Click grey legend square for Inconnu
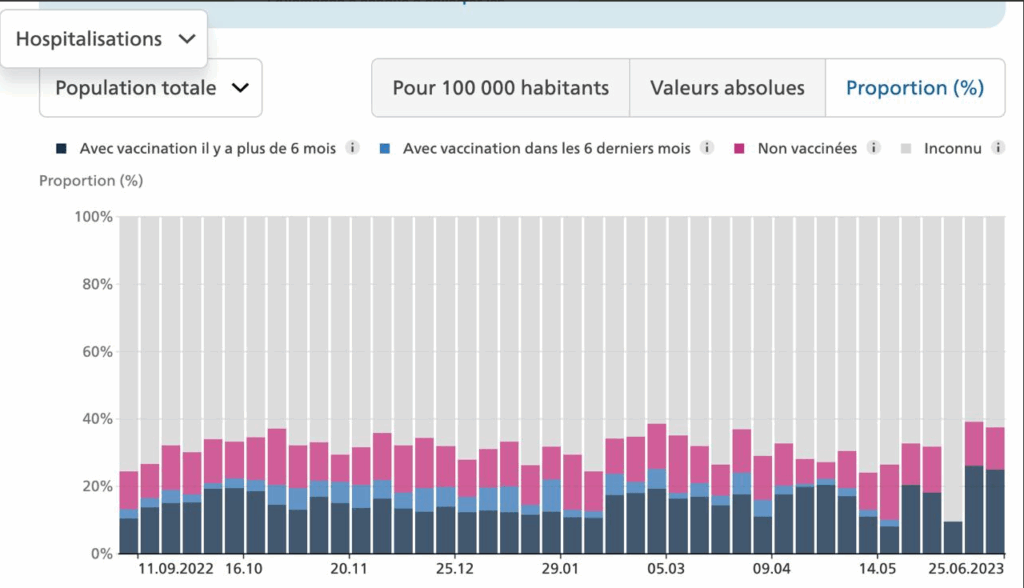 click(x=907, y=148)
